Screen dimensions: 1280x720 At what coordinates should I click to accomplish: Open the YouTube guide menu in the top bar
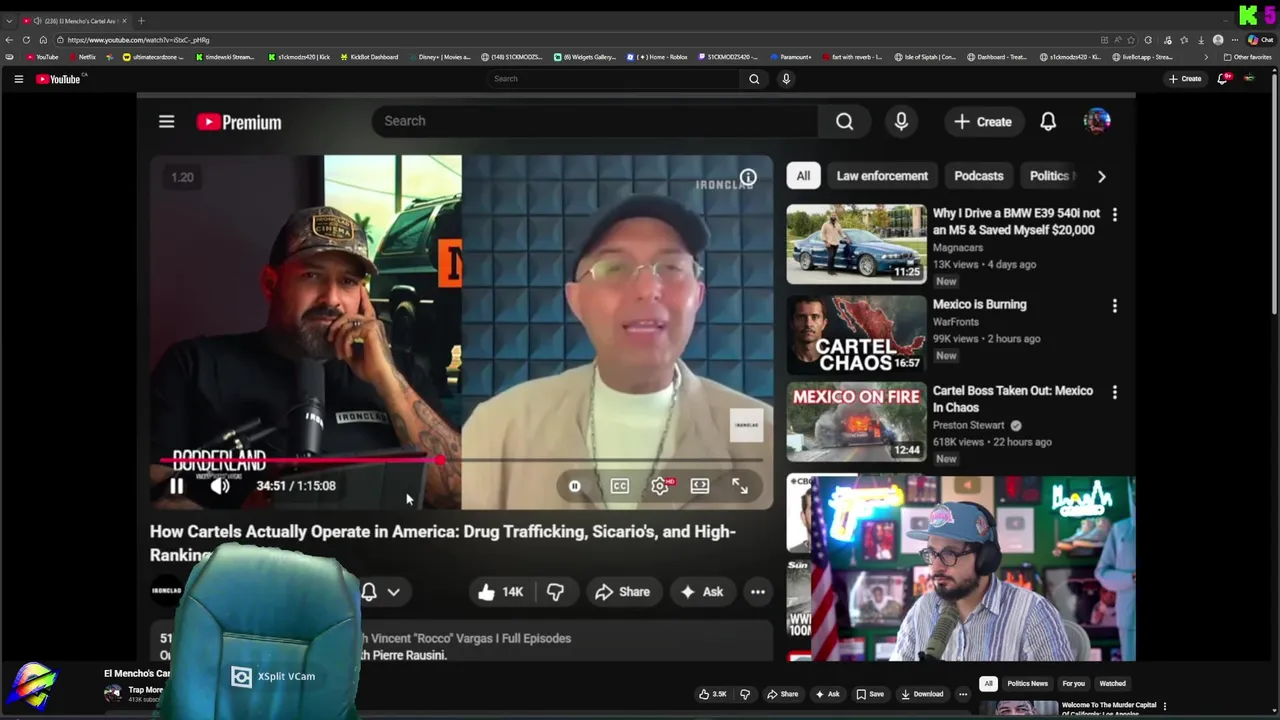18,79
